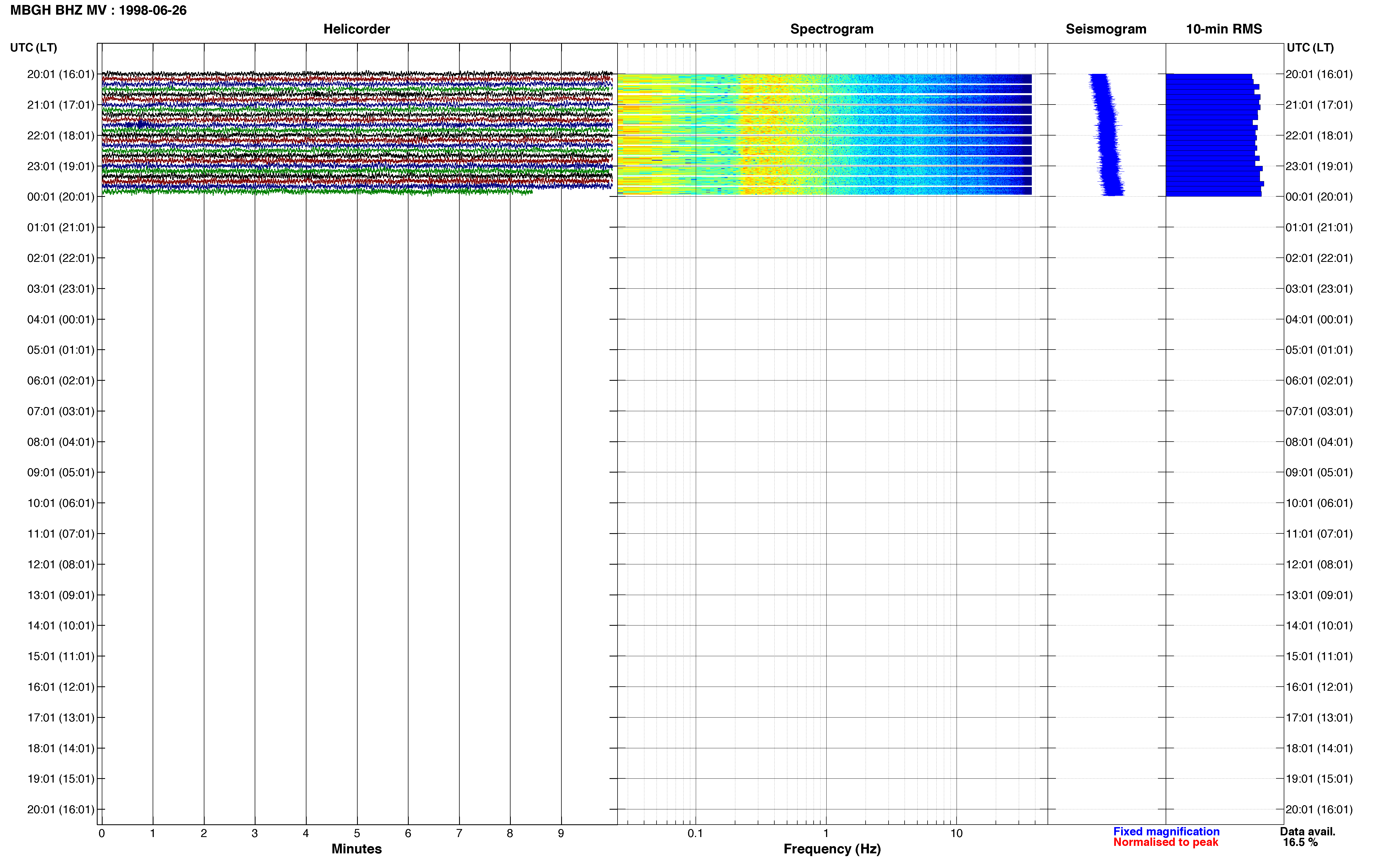Click right time label '18:01 (14:01)'
This screenshot has height=868, width=1388.
click(1319, 748)
